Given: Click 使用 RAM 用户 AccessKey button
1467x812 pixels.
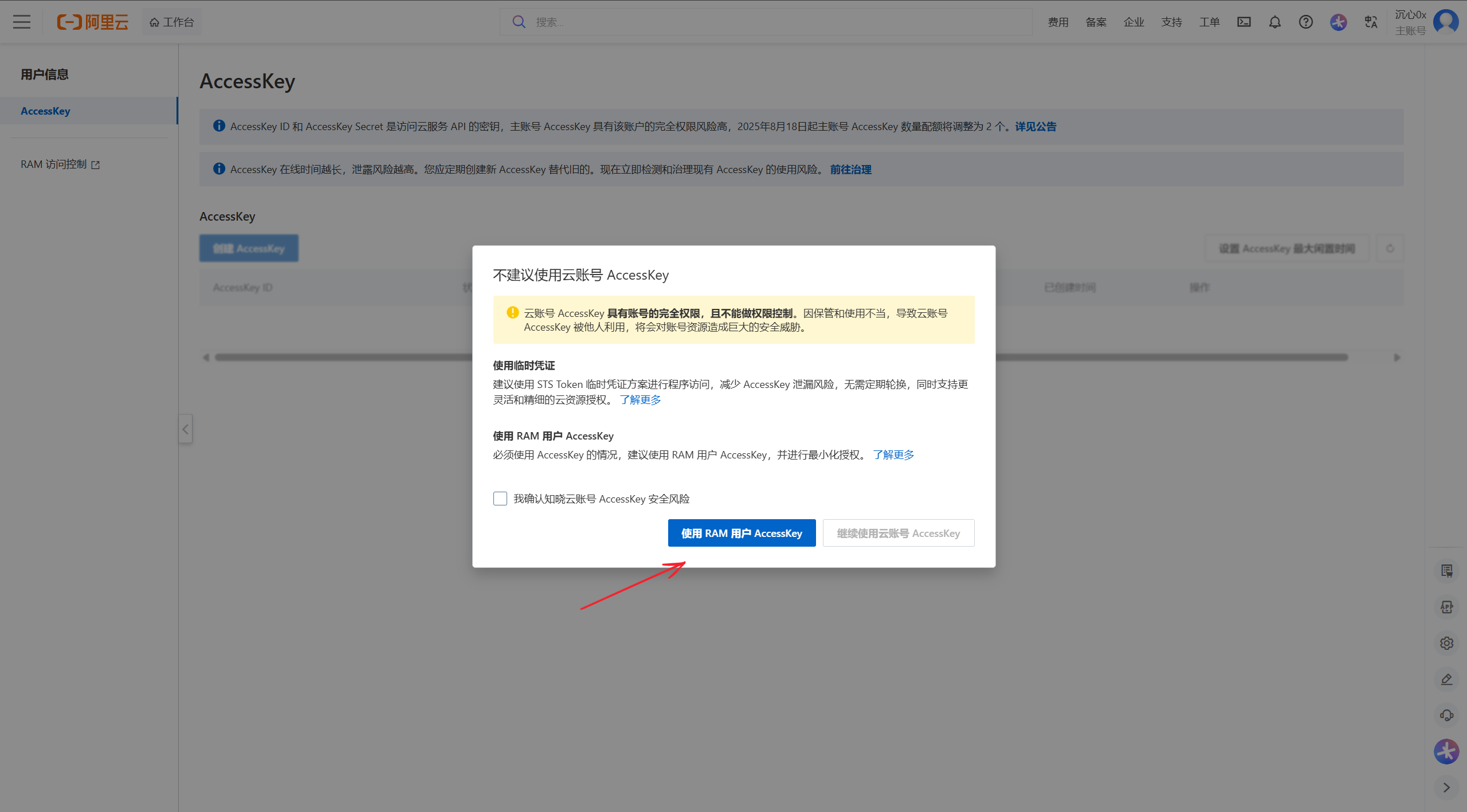Looking at the screenshot, I should tap(742, 533).
